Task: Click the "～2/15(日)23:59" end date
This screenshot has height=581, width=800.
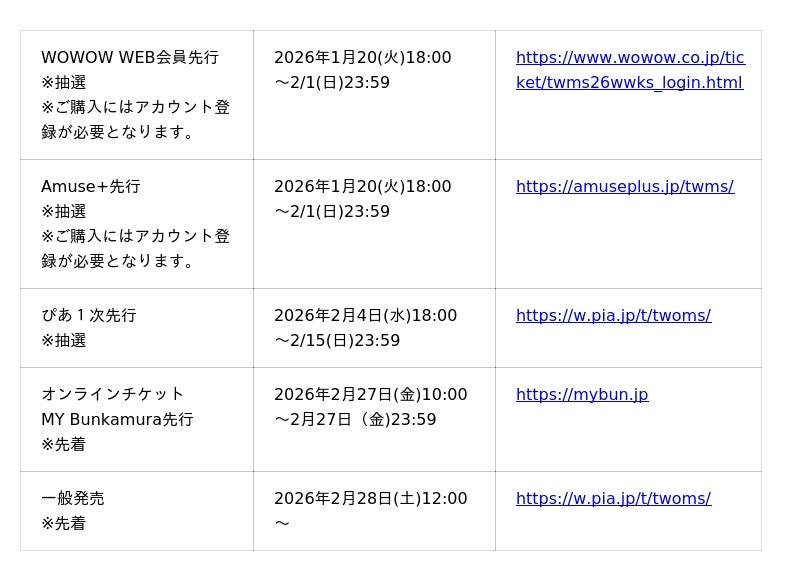Action: click(x=337, y=341)
